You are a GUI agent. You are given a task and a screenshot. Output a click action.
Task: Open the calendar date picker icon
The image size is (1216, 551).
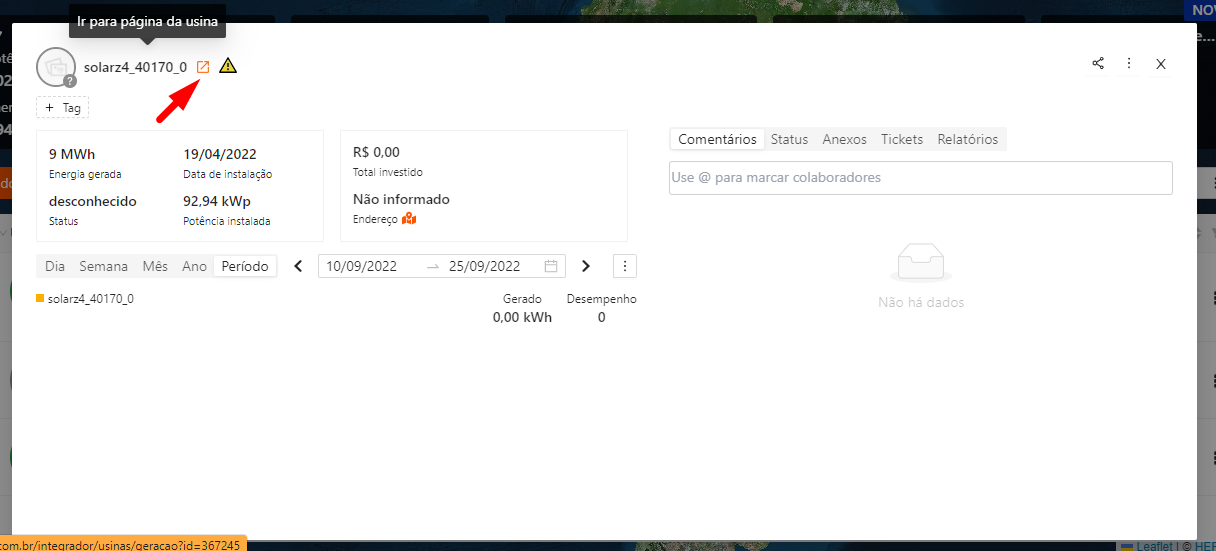click(551, 266)
